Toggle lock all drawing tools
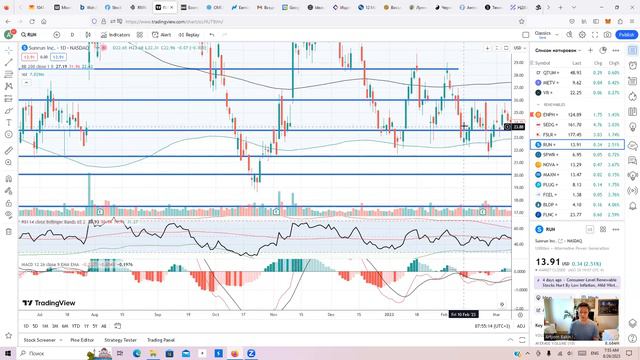This screenshot has height=360, width=640. [x=9, y=203]
